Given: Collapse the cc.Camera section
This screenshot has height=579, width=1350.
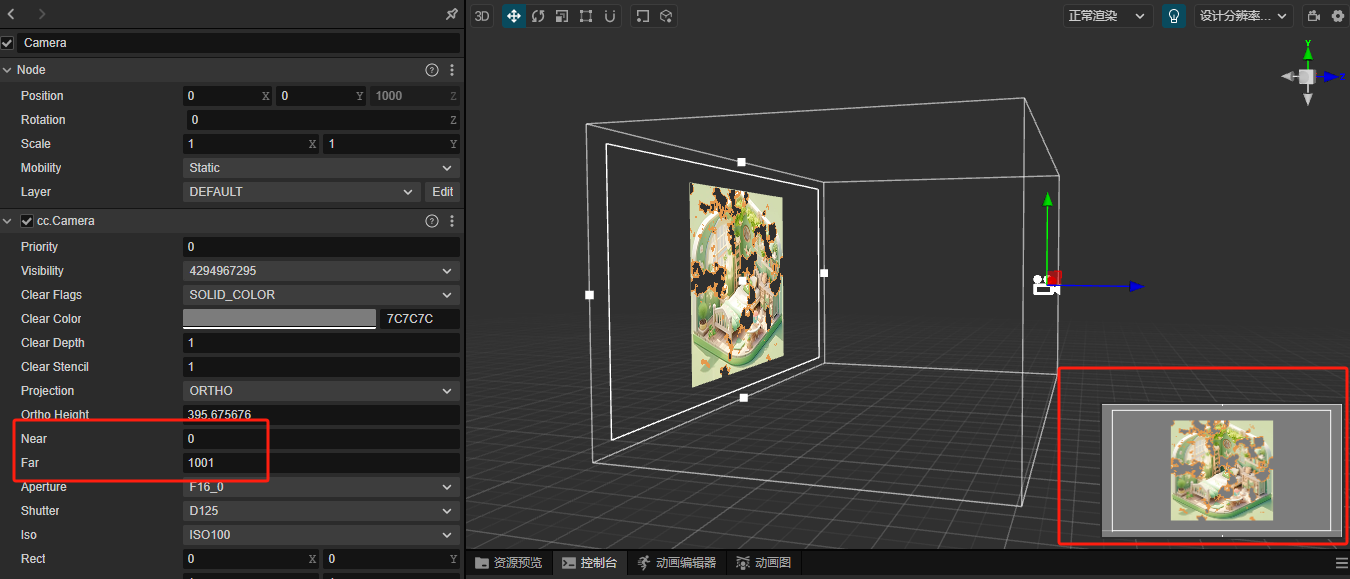Looking at the screenshot, I should tap(8, 221).
